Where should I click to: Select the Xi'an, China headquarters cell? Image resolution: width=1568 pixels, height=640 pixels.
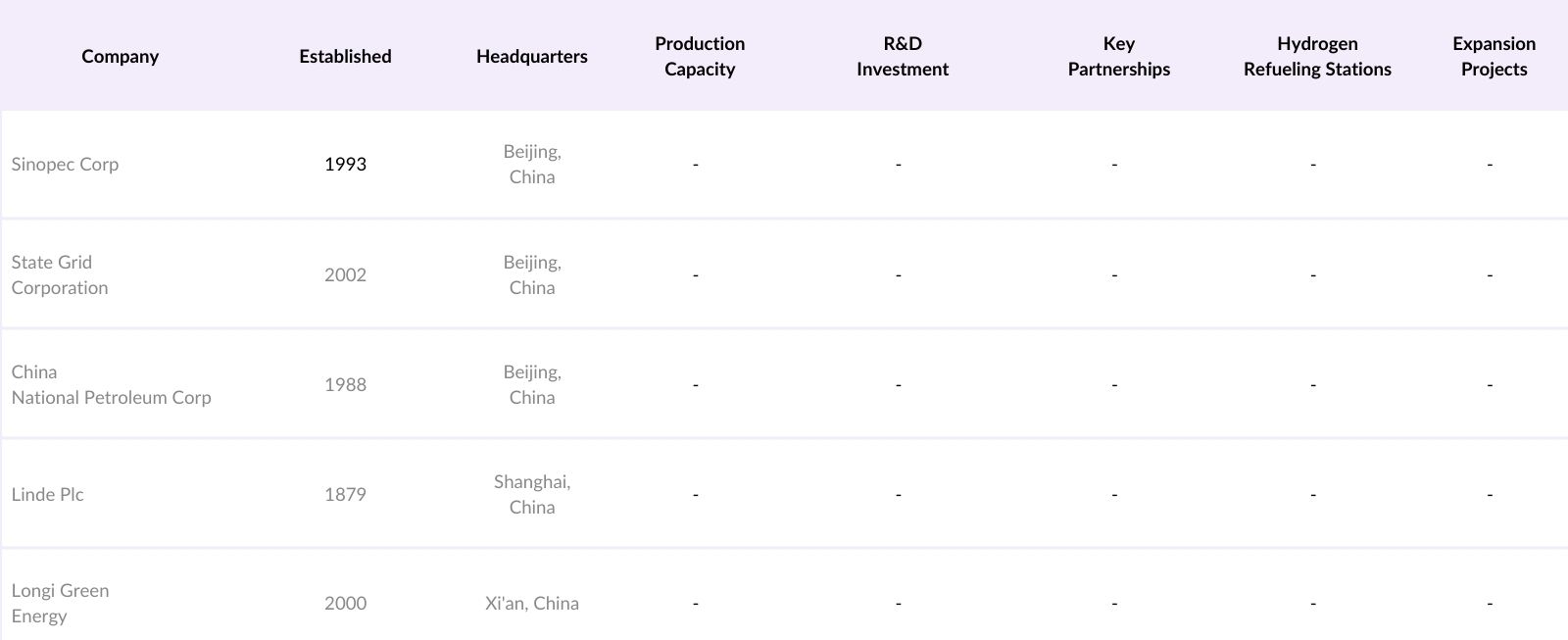(532, 604)
